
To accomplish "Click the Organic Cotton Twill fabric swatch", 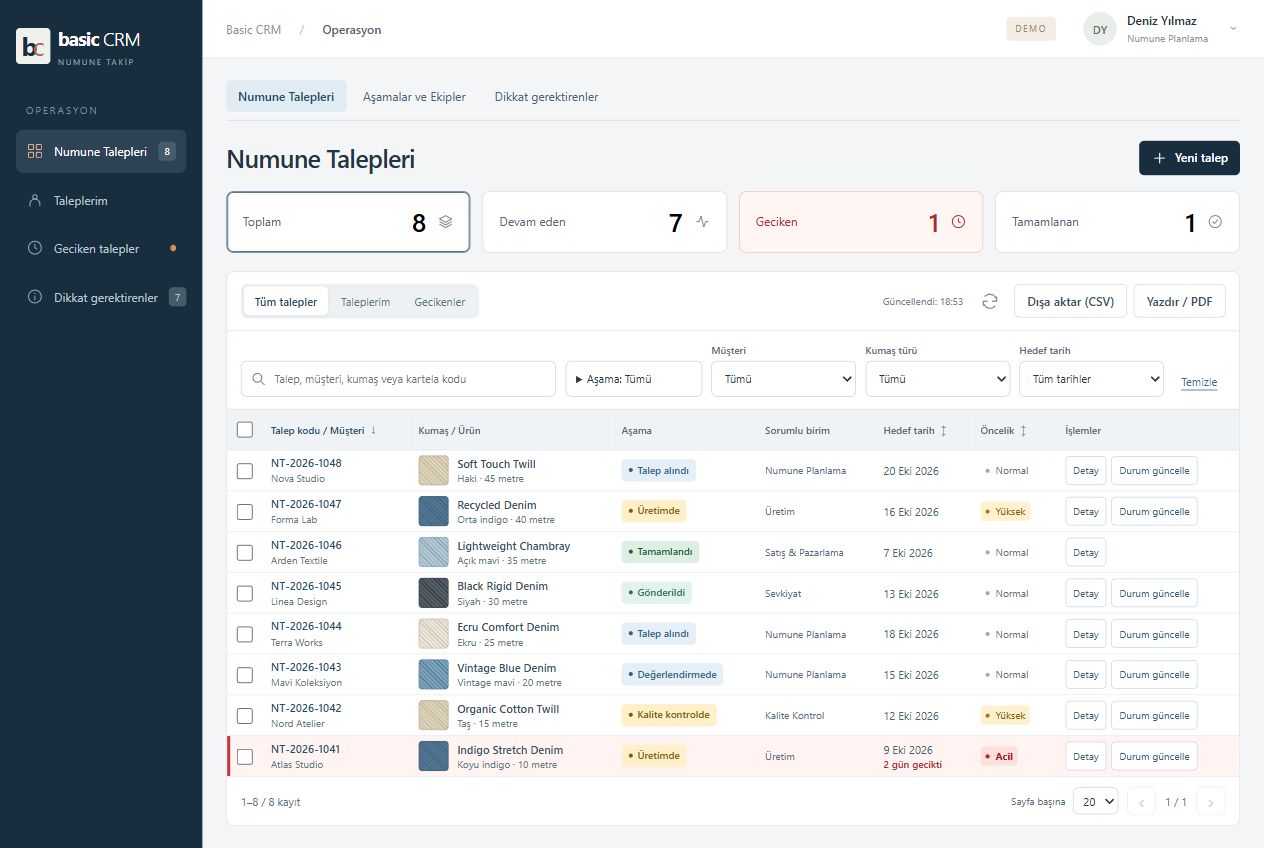I will pos(433,716).
